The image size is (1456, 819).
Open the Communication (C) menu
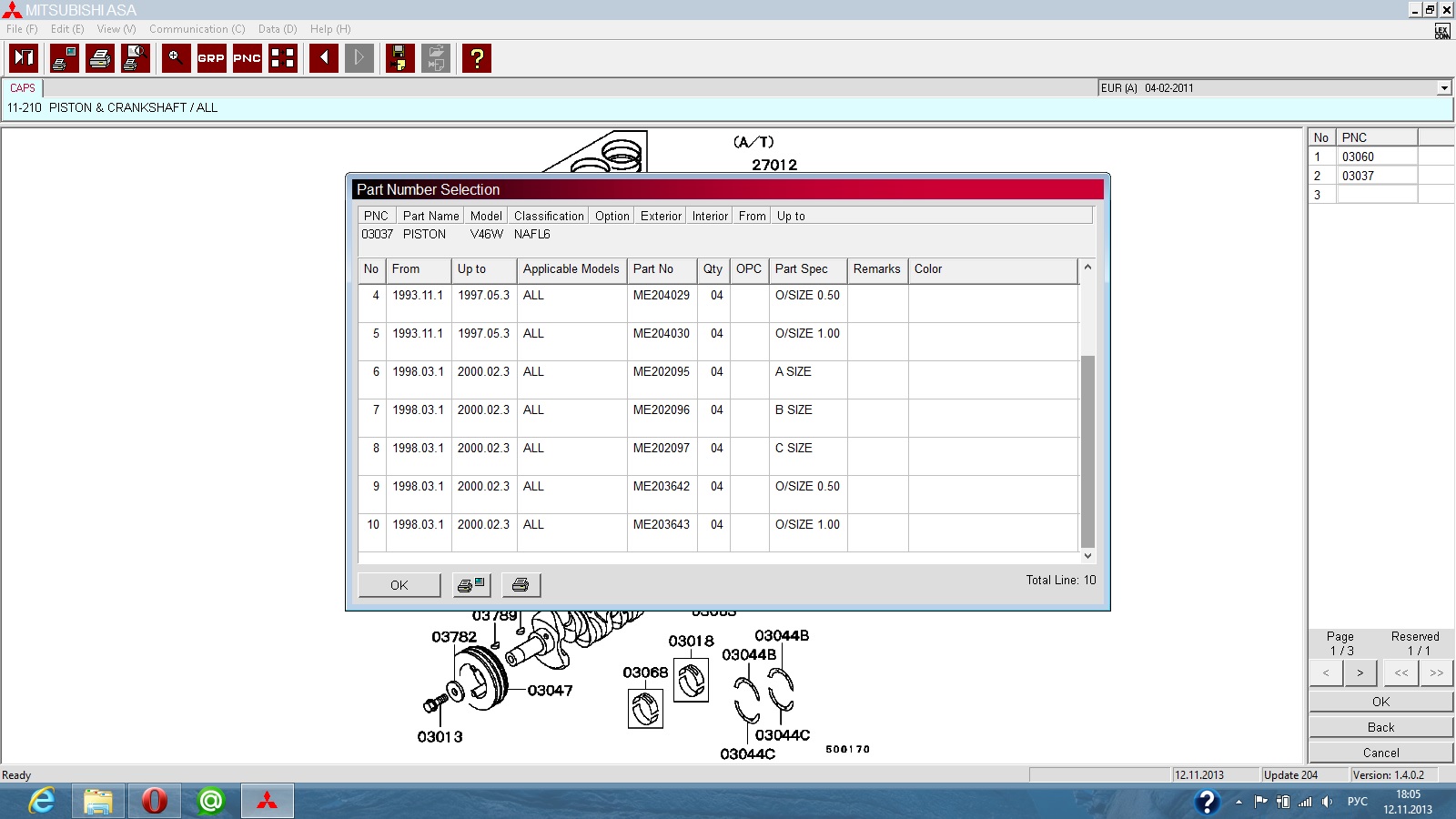point(197,29)
